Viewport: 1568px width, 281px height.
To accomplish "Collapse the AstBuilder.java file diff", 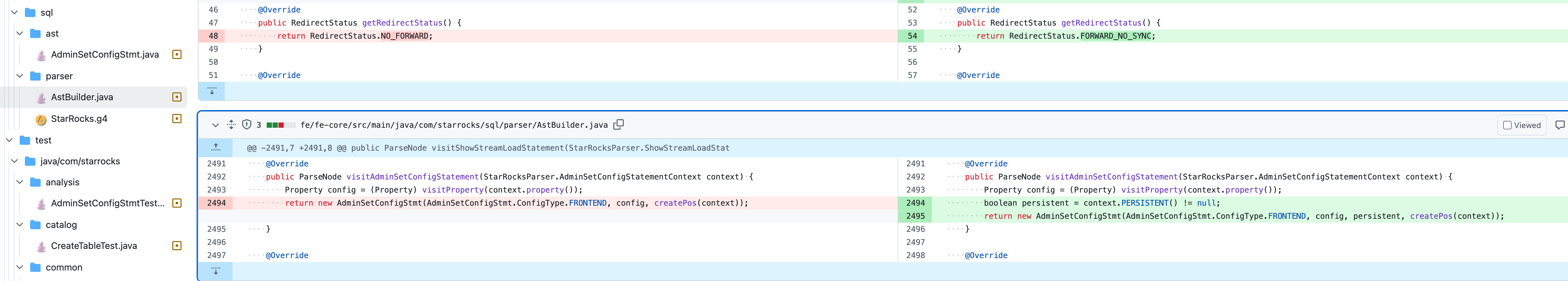I will coord(215,125).
